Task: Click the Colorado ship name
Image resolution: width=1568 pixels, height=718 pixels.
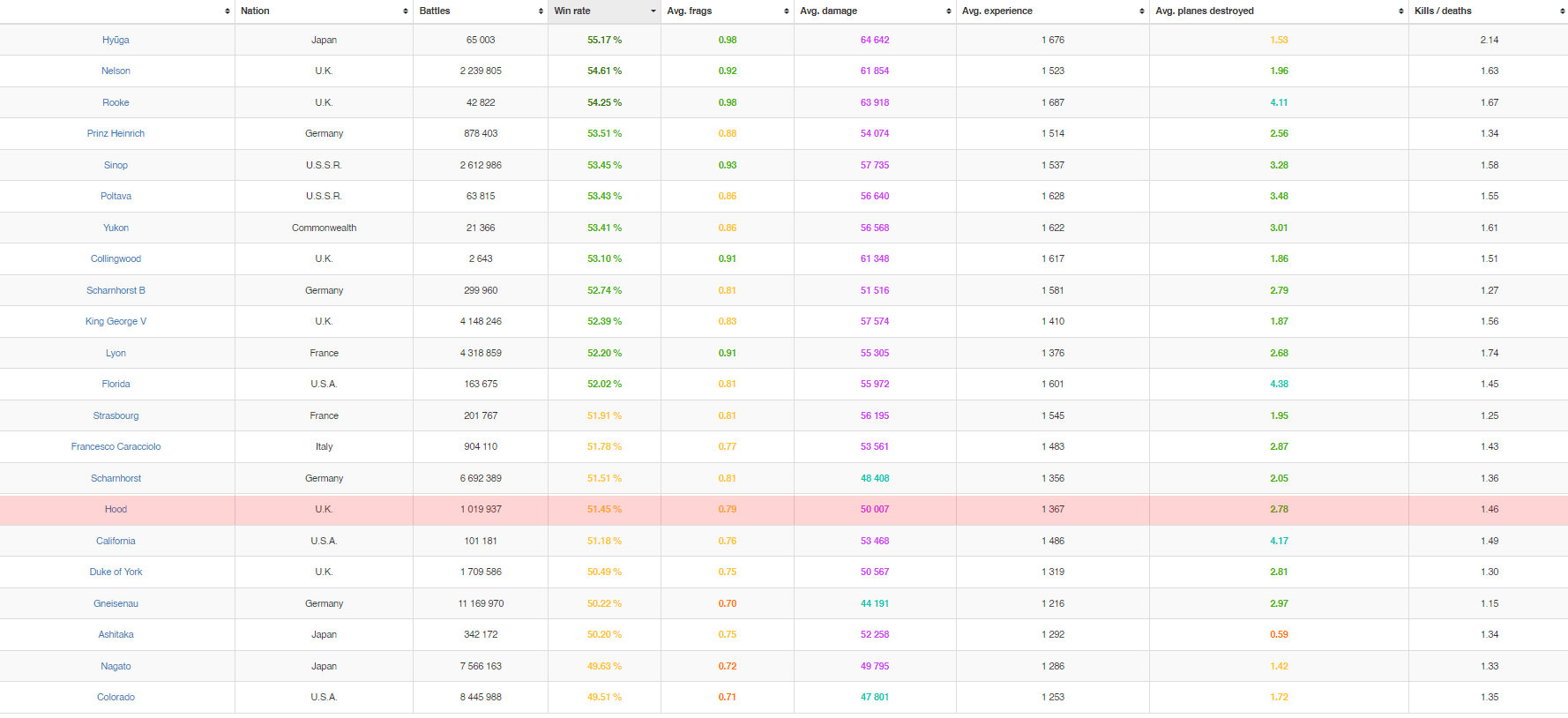Action: coord(116,698)
